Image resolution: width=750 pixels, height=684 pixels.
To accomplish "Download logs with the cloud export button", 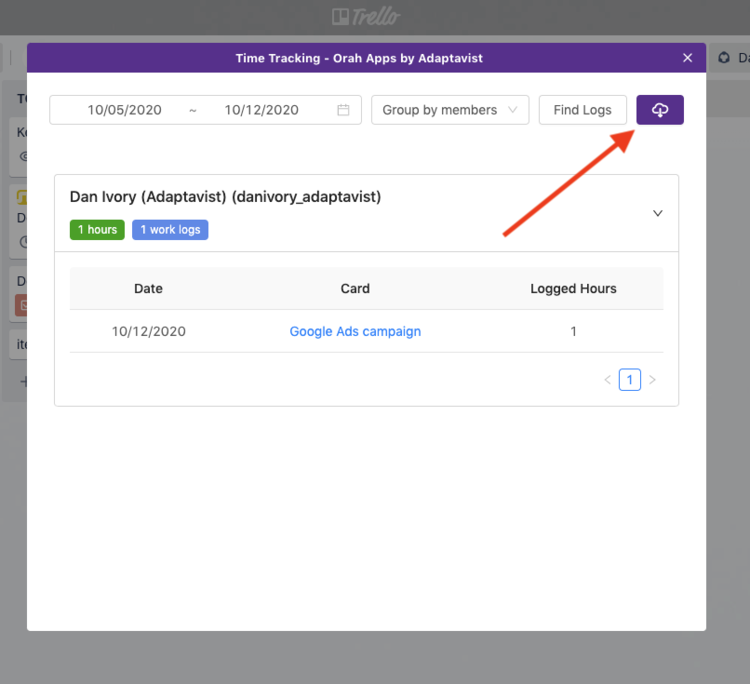I will pyautogui.click(x=660, y=110).
